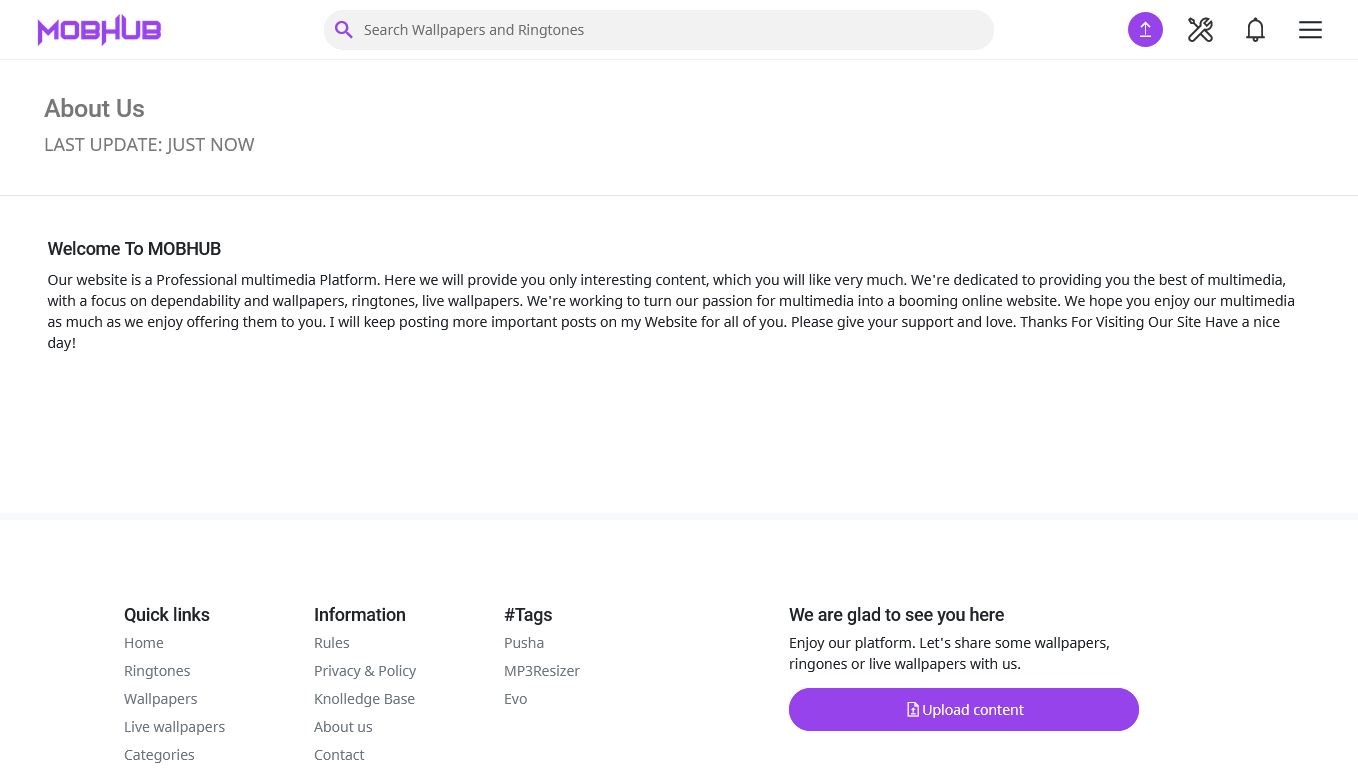
Task: Open the Home quick link
Action: 144,643
